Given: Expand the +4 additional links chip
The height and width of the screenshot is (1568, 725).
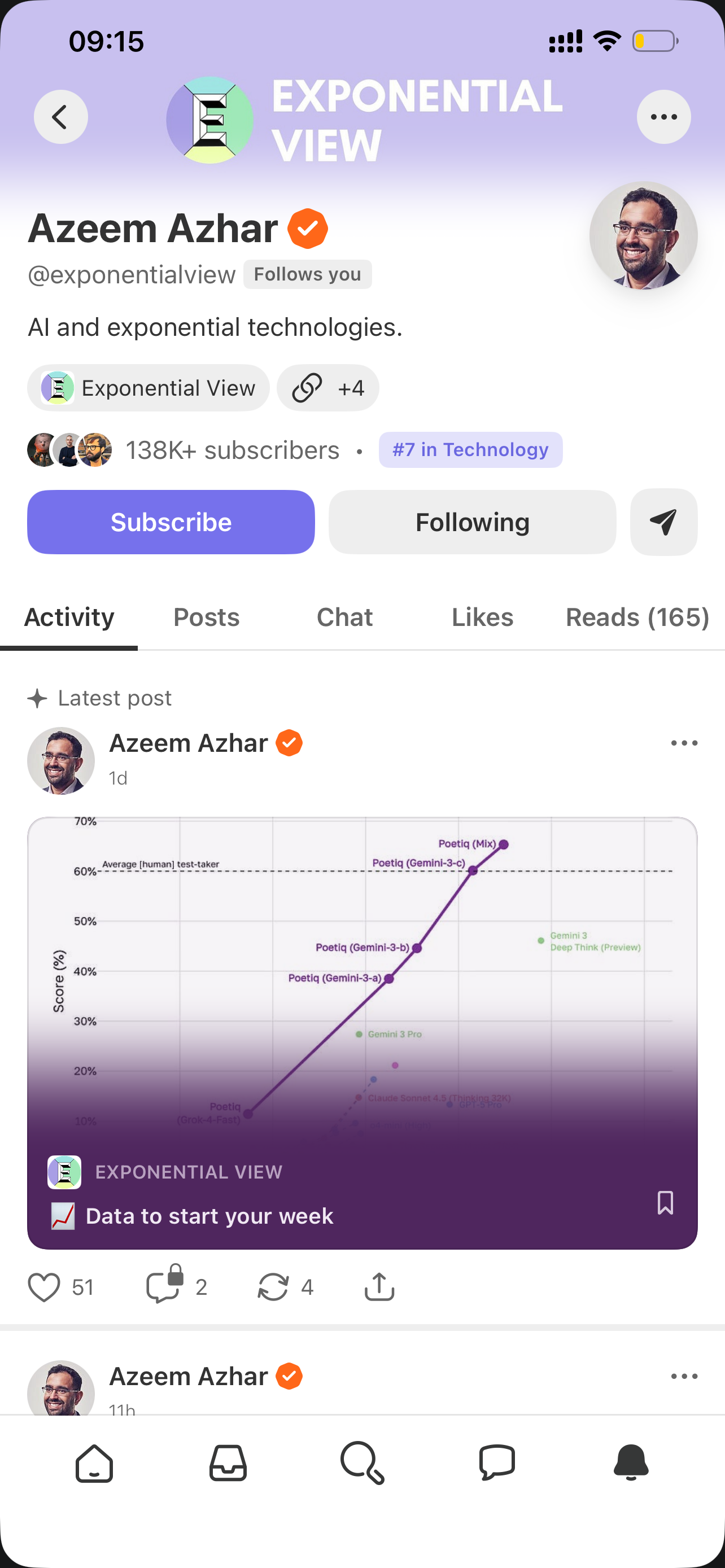Looking at the screenshot, I should tap(328, 388).
